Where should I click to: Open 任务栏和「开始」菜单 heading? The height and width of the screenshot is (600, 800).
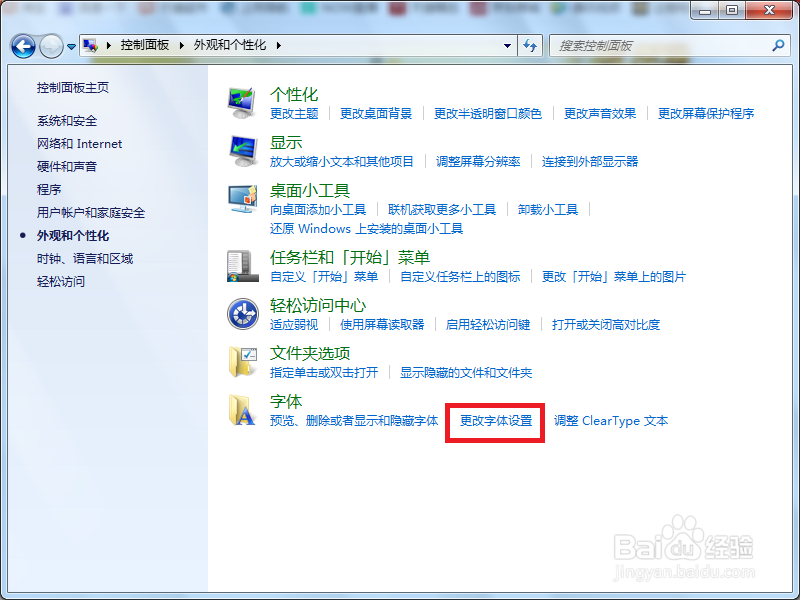pos(349,258)
